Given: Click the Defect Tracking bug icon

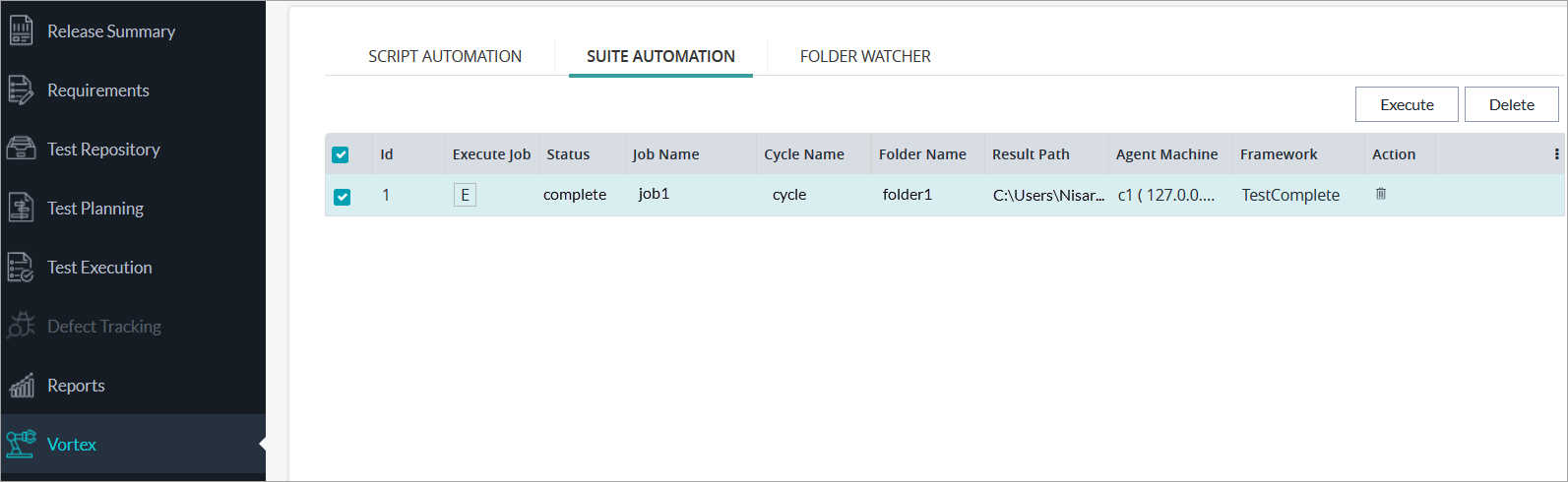Looking at the screenshot, I should point(21,326).
